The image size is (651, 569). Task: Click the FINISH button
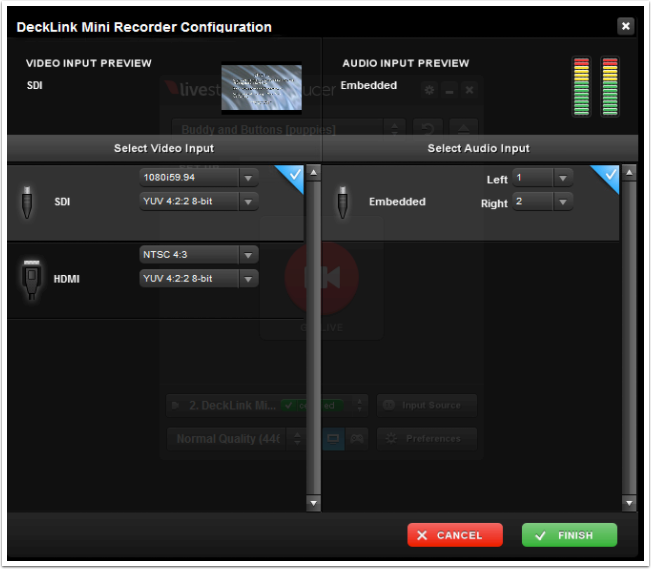tap(569, 535)
